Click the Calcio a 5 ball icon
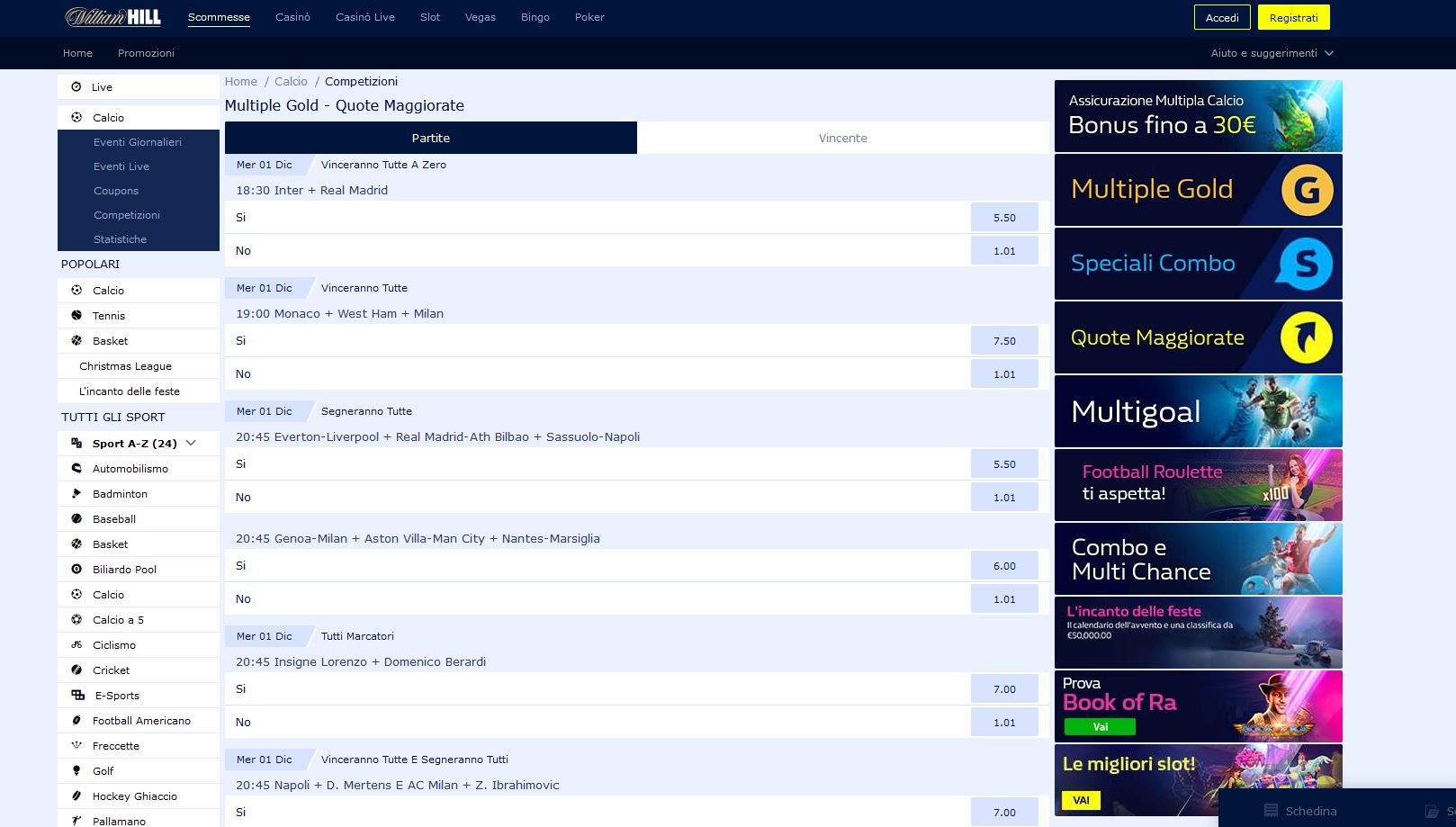 [76, 620]
